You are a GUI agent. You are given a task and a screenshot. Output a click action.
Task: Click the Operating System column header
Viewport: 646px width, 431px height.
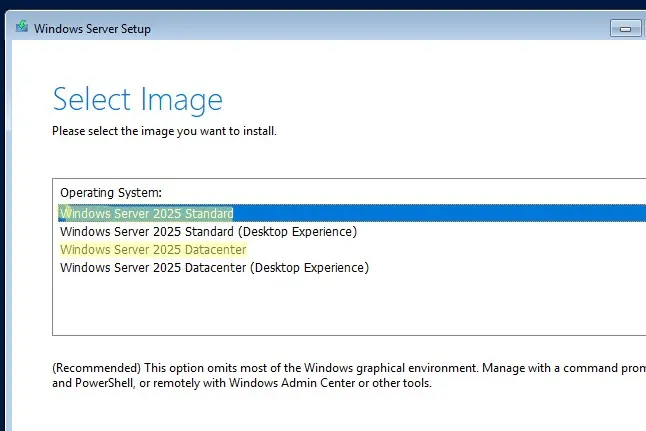click(x=111, y=191)
